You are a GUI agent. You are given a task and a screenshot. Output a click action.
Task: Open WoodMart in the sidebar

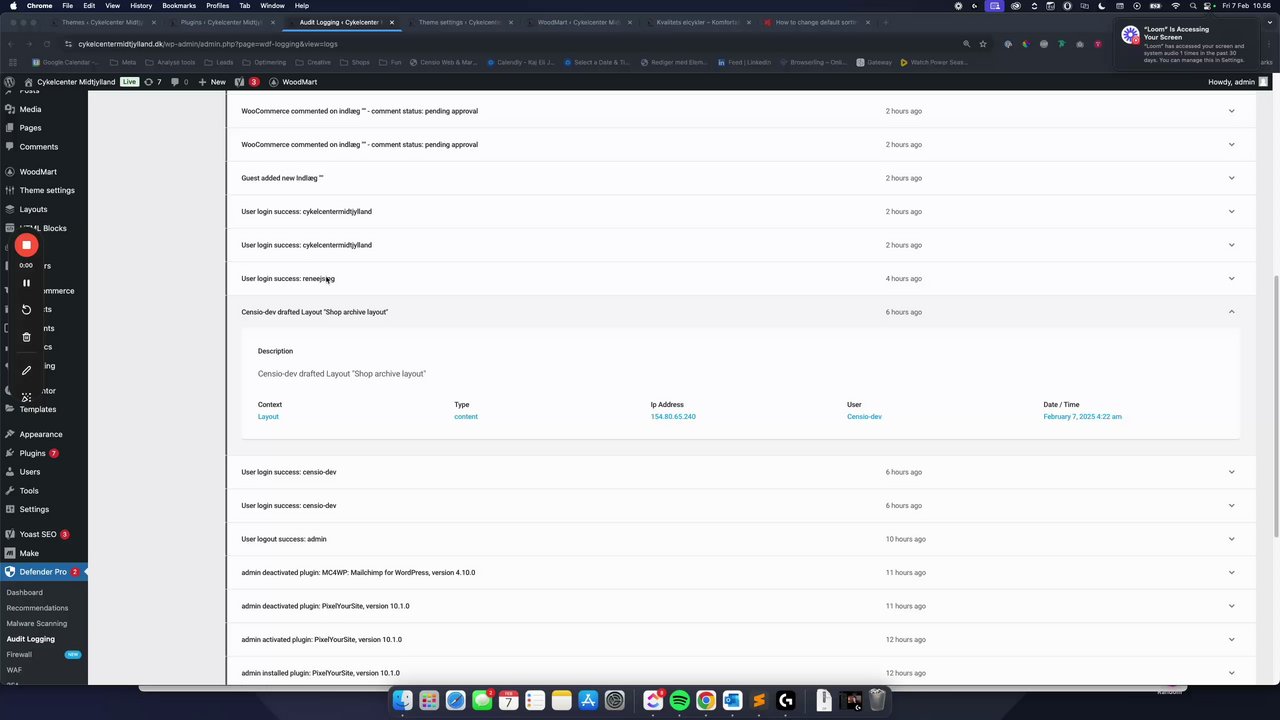(38, 172)
